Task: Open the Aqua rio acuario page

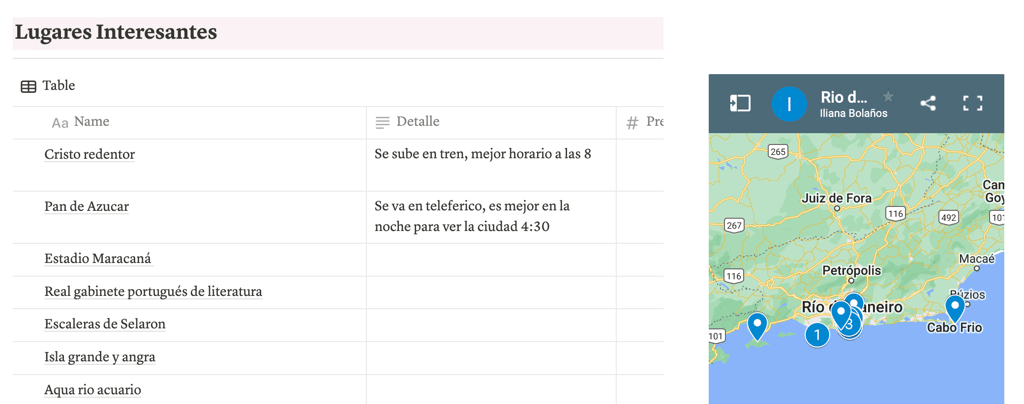Action: coord(93,390)
